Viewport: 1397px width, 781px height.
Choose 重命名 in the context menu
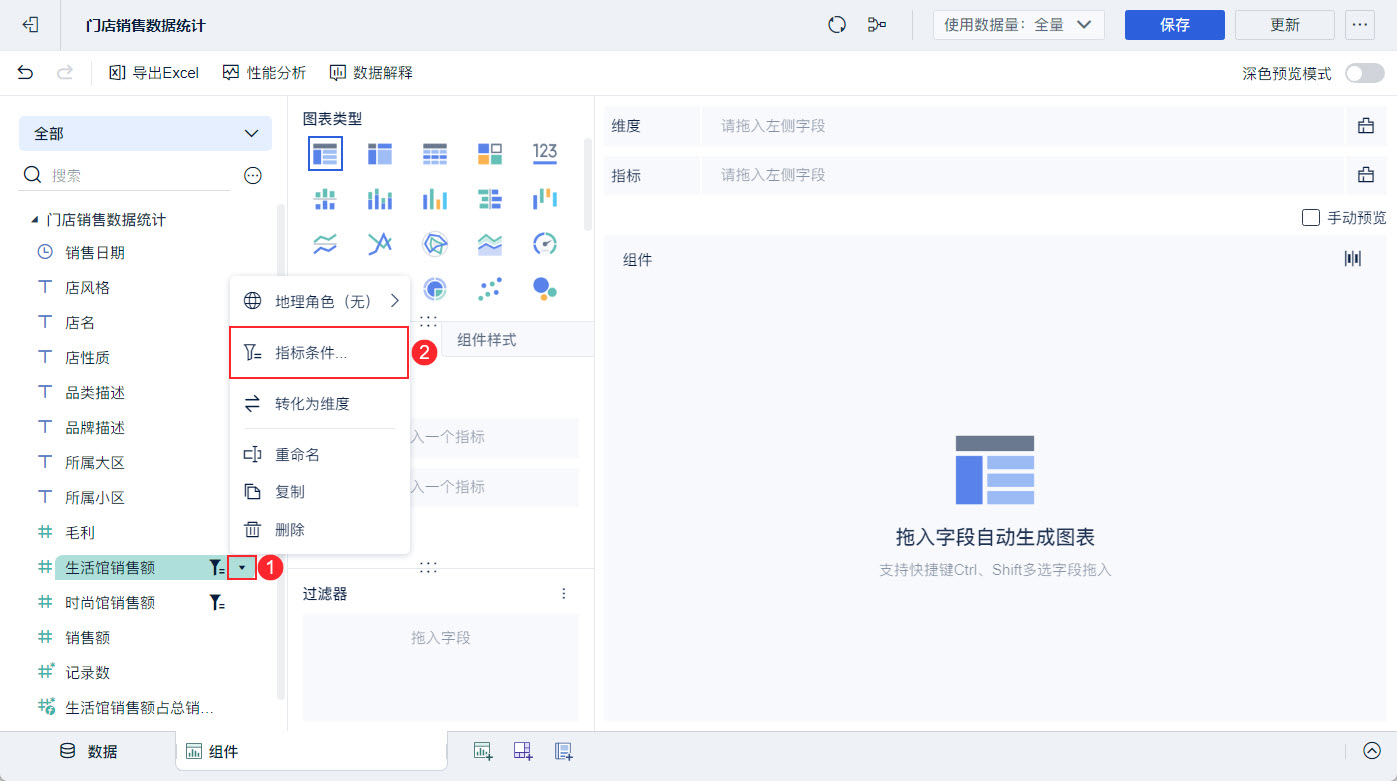pos(320,455)
